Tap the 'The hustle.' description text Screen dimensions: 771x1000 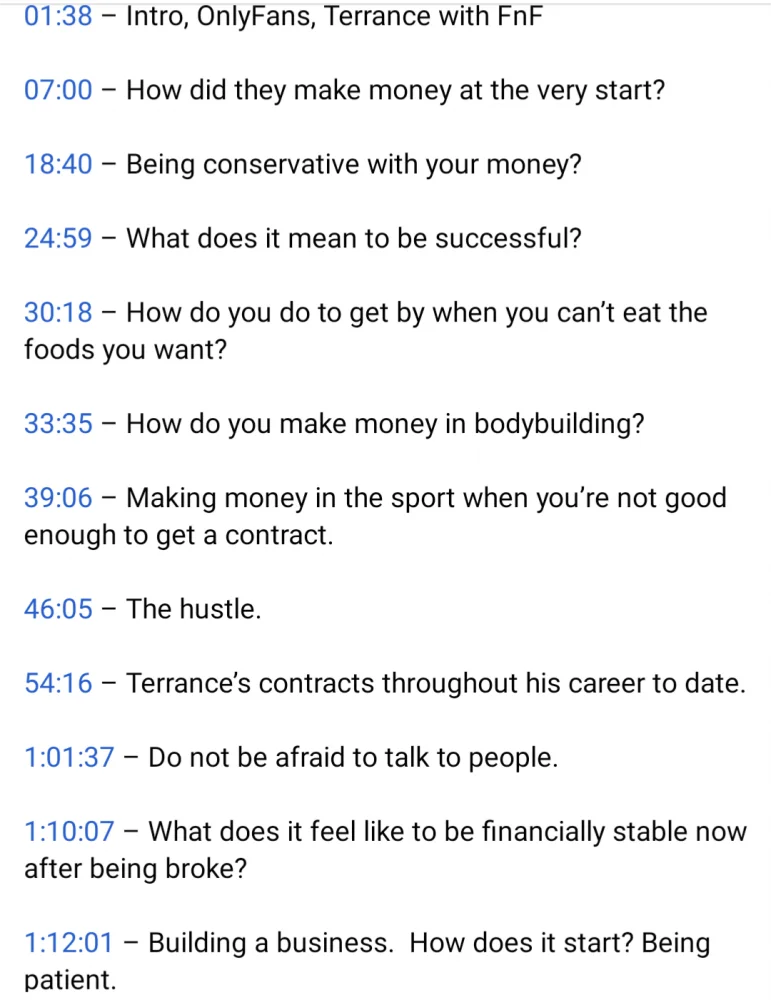coord(194,609)
